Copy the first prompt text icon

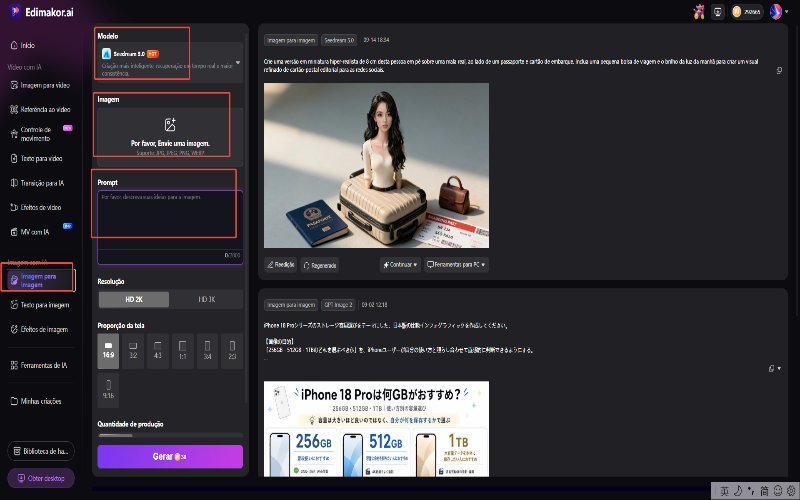click(779, 70)
